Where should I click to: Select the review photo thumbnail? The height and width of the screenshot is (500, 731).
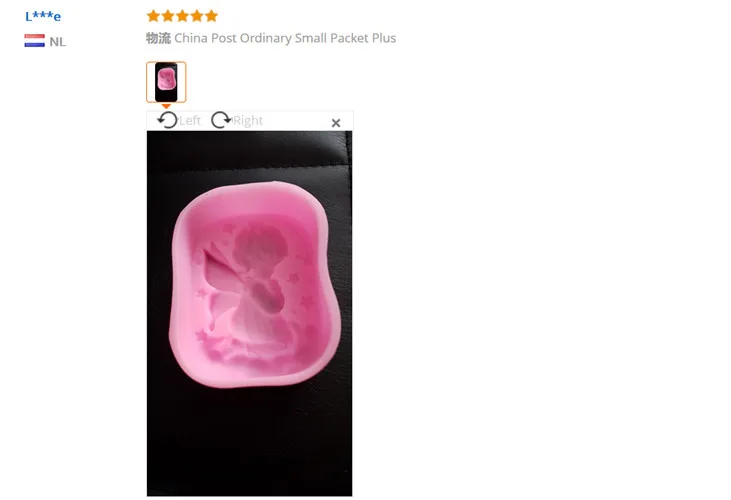166,82
